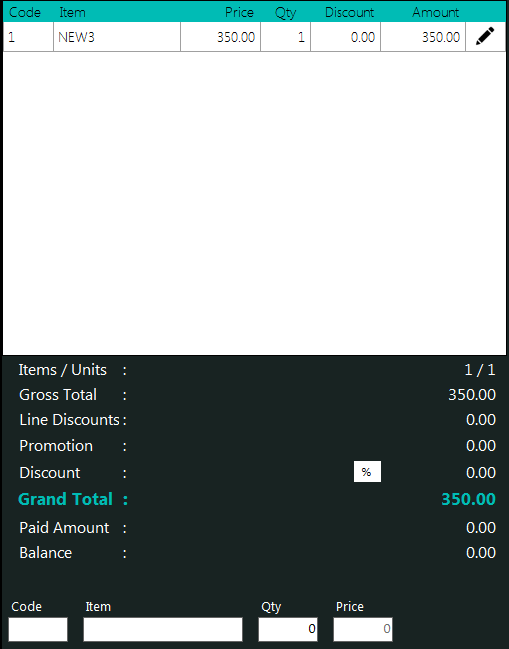Click the Price column header
The width and height of the screenshot is (509, 649).
[239, 12]
